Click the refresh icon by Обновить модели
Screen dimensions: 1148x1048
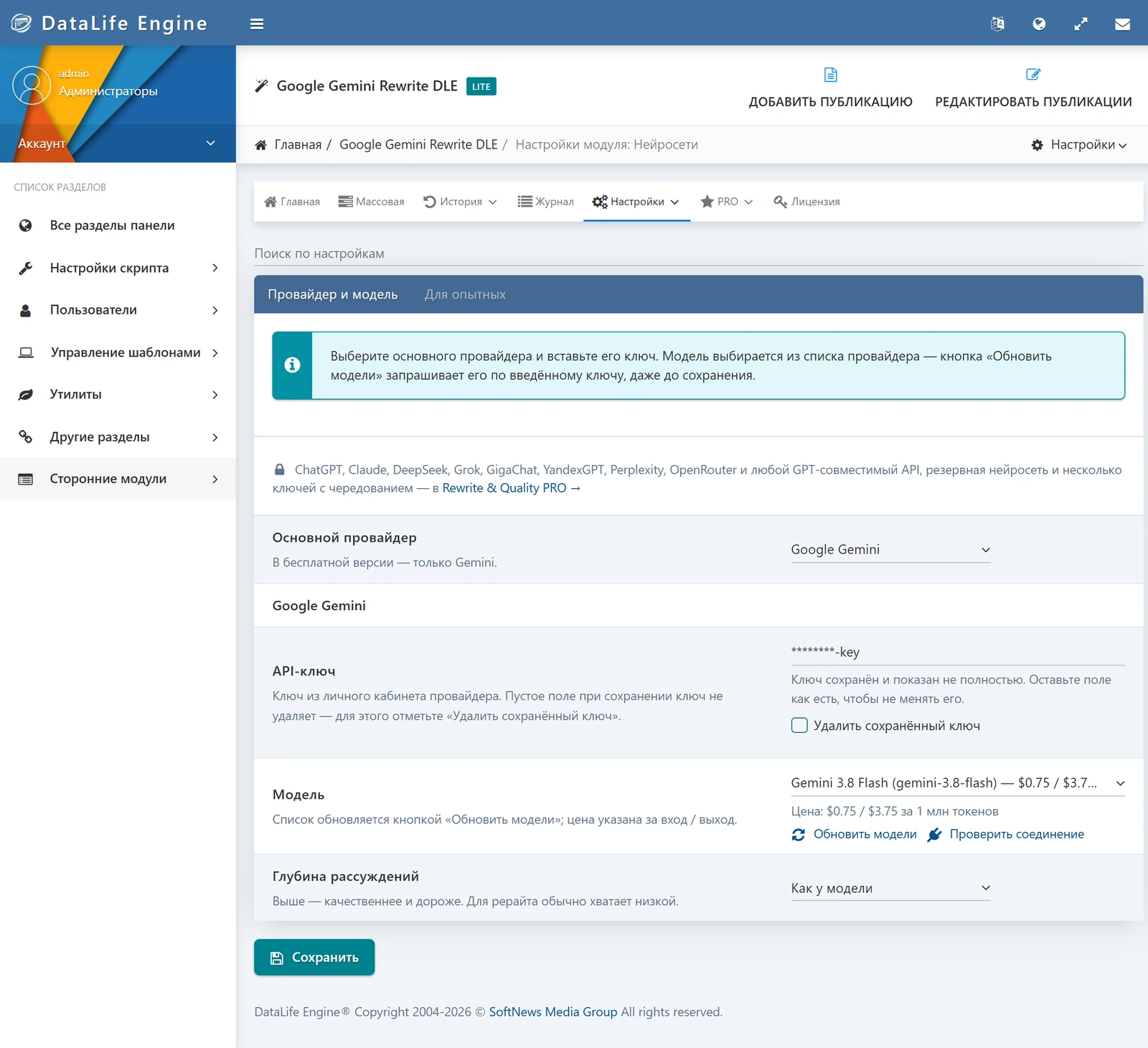coord(799,835)
